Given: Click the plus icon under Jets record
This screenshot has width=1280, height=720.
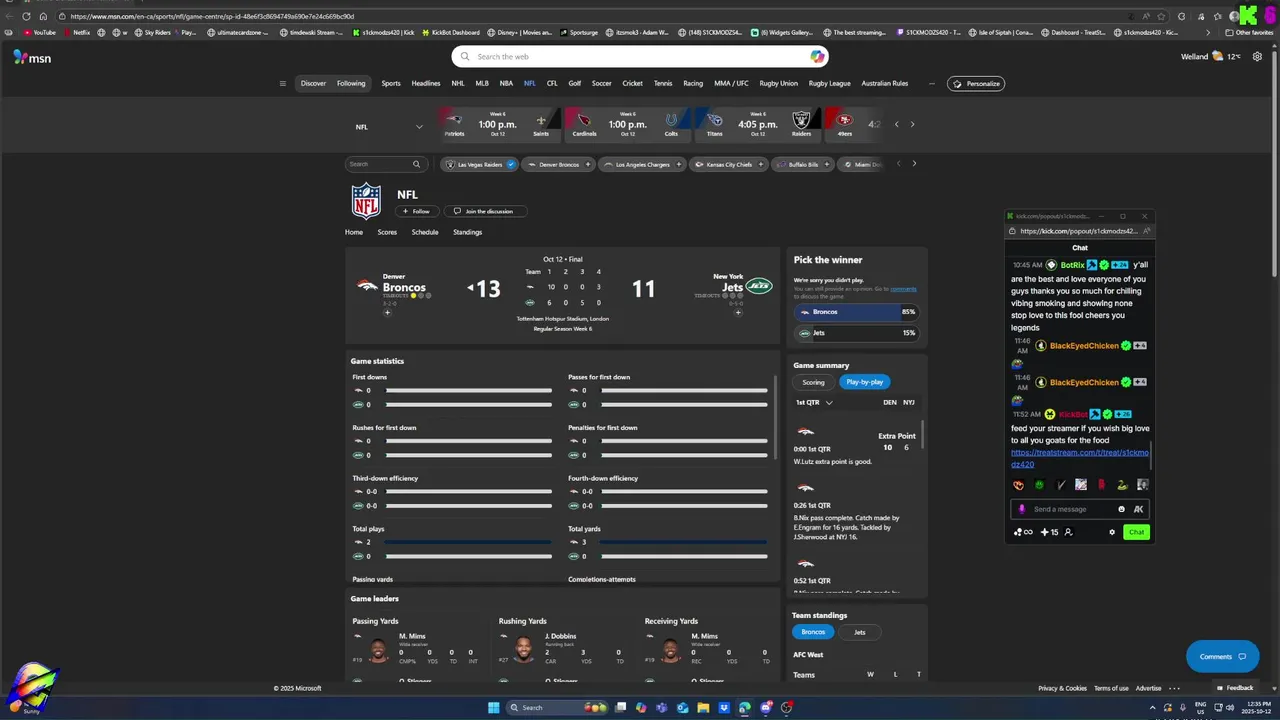Looking at the screenshot, I should click(x=738, y=312).
